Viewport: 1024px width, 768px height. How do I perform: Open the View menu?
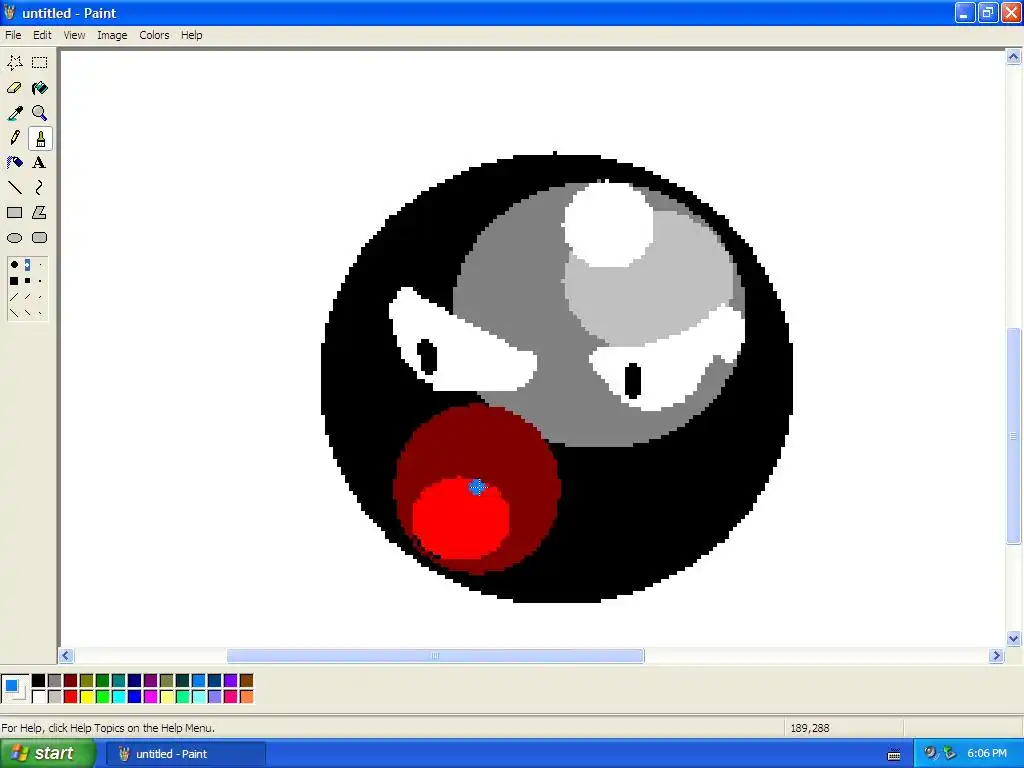[74, 35]
